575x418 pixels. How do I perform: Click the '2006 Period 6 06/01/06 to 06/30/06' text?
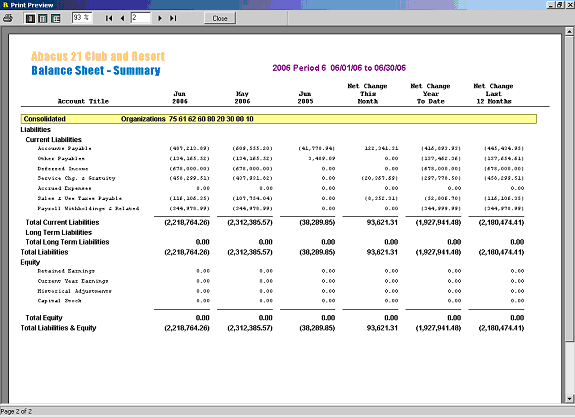pos(339,68)
